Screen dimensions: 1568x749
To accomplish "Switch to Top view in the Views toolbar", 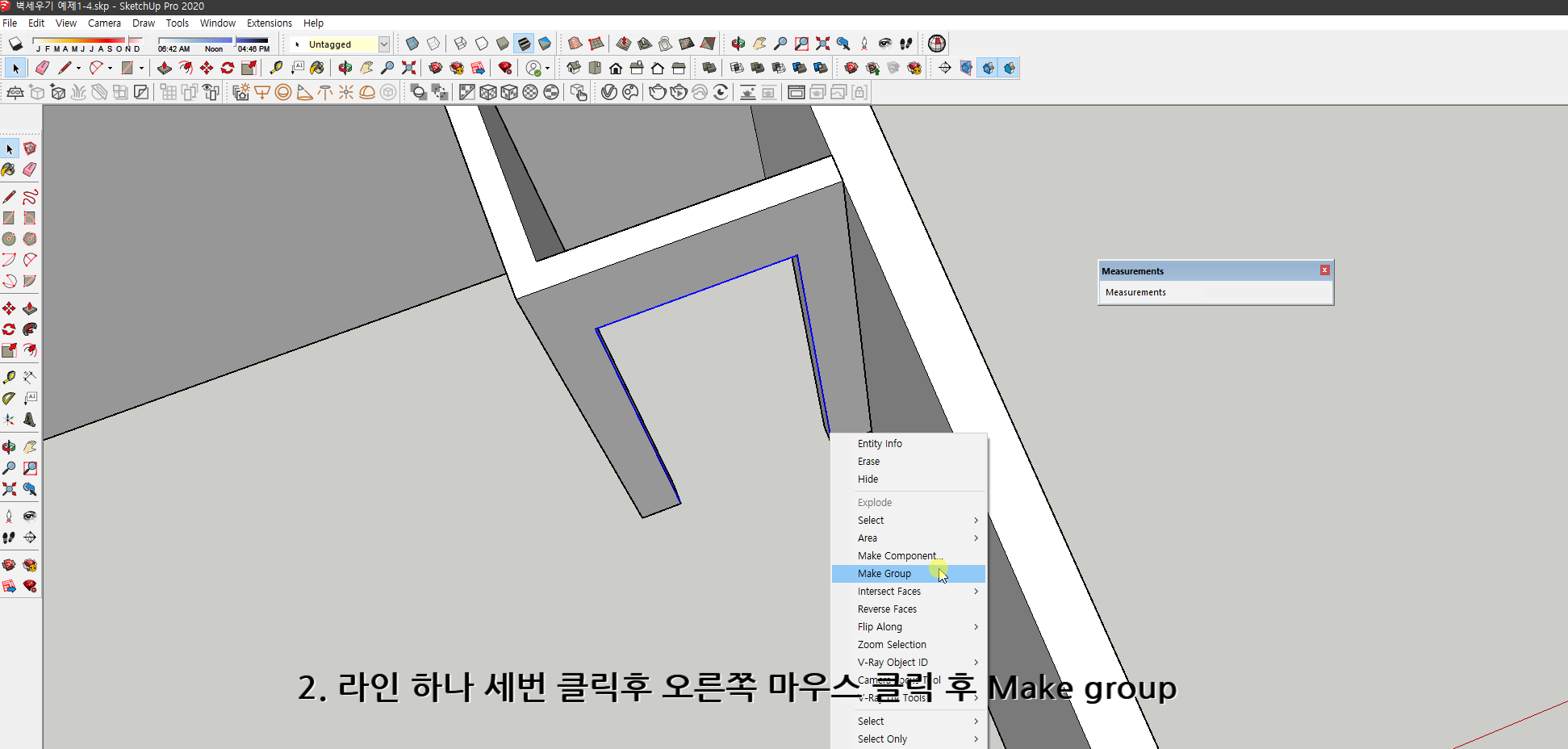I will [x=595, y=68].
